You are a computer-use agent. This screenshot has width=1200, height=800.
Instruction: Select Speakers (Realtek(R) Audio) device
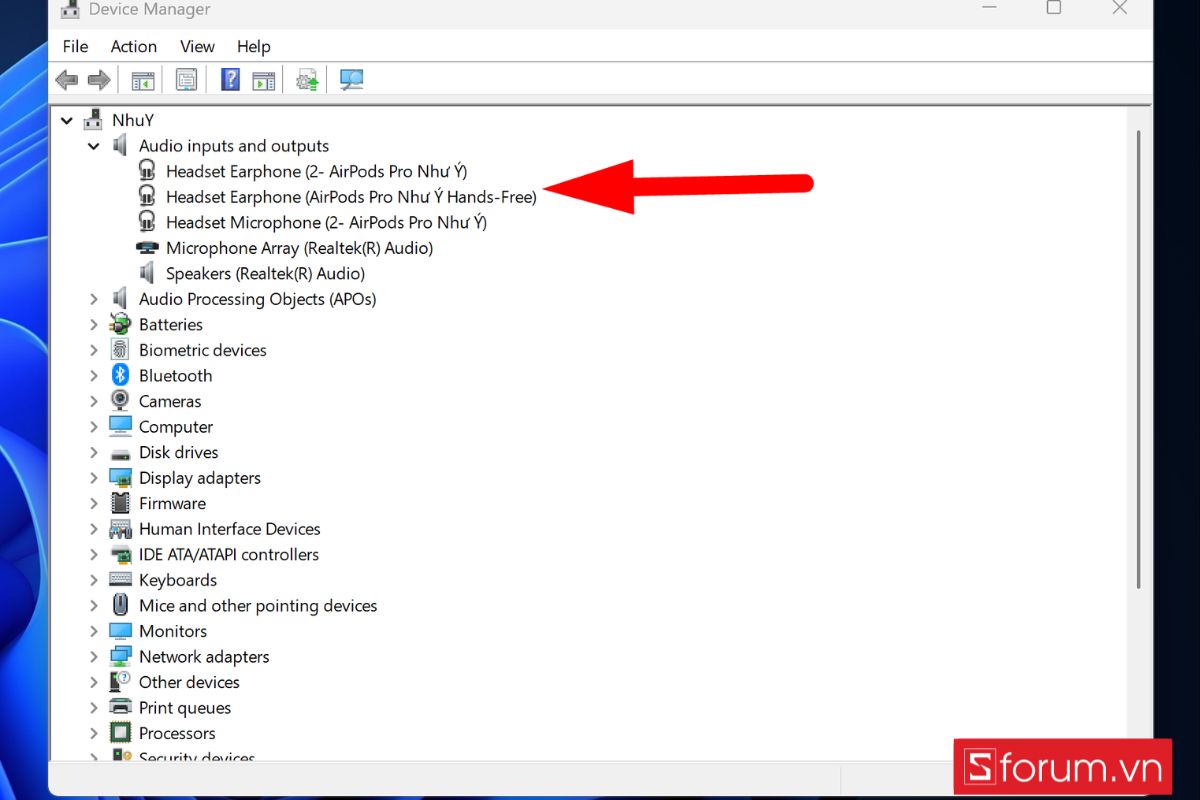pos(265,273)
